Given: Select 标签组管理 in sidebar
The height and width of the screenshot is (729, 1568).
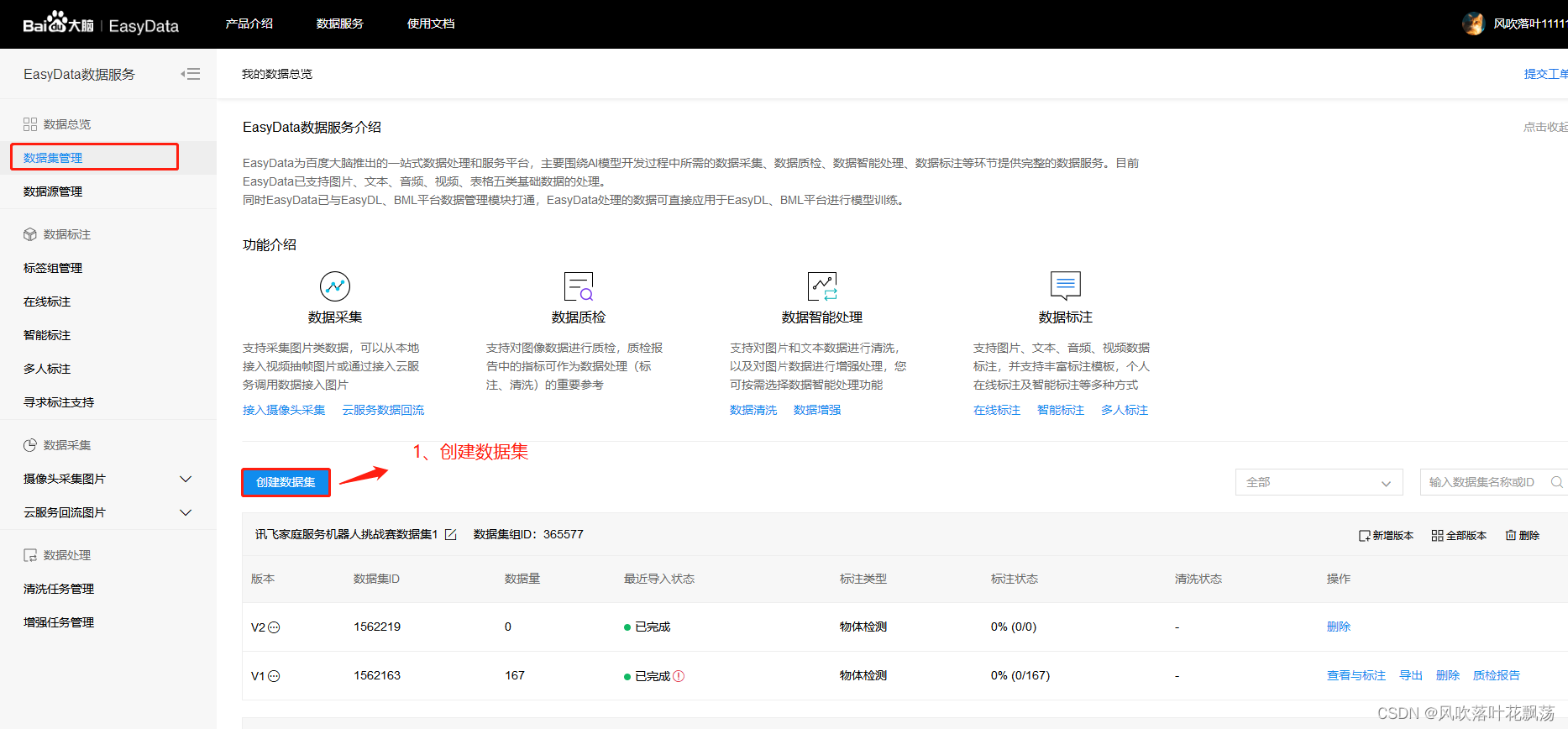Looking at the screenshot, I should coord(53,268).
